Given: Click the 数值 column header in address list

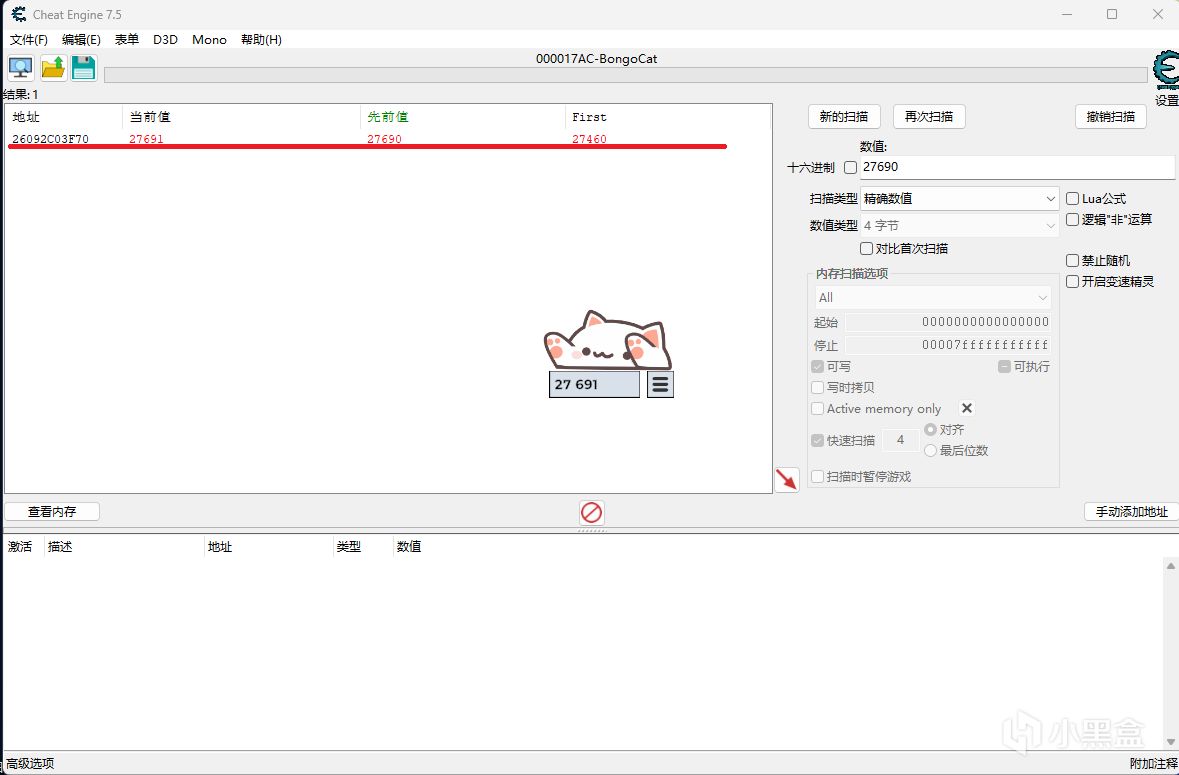Looking at the screenshot, I should point(409,546).
